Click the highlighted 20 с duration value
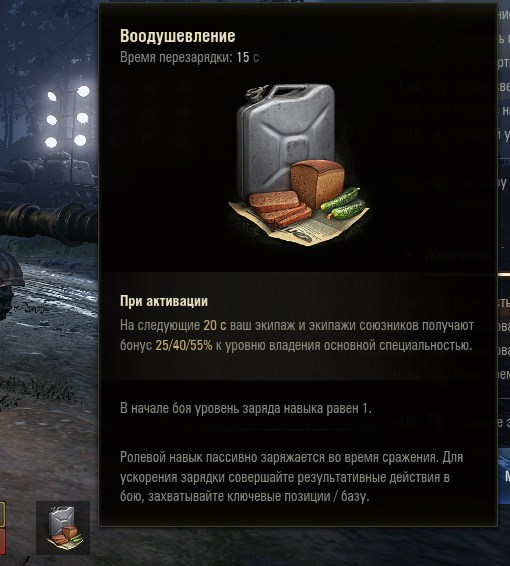The image size is (510, 566). tap(215, 326)
